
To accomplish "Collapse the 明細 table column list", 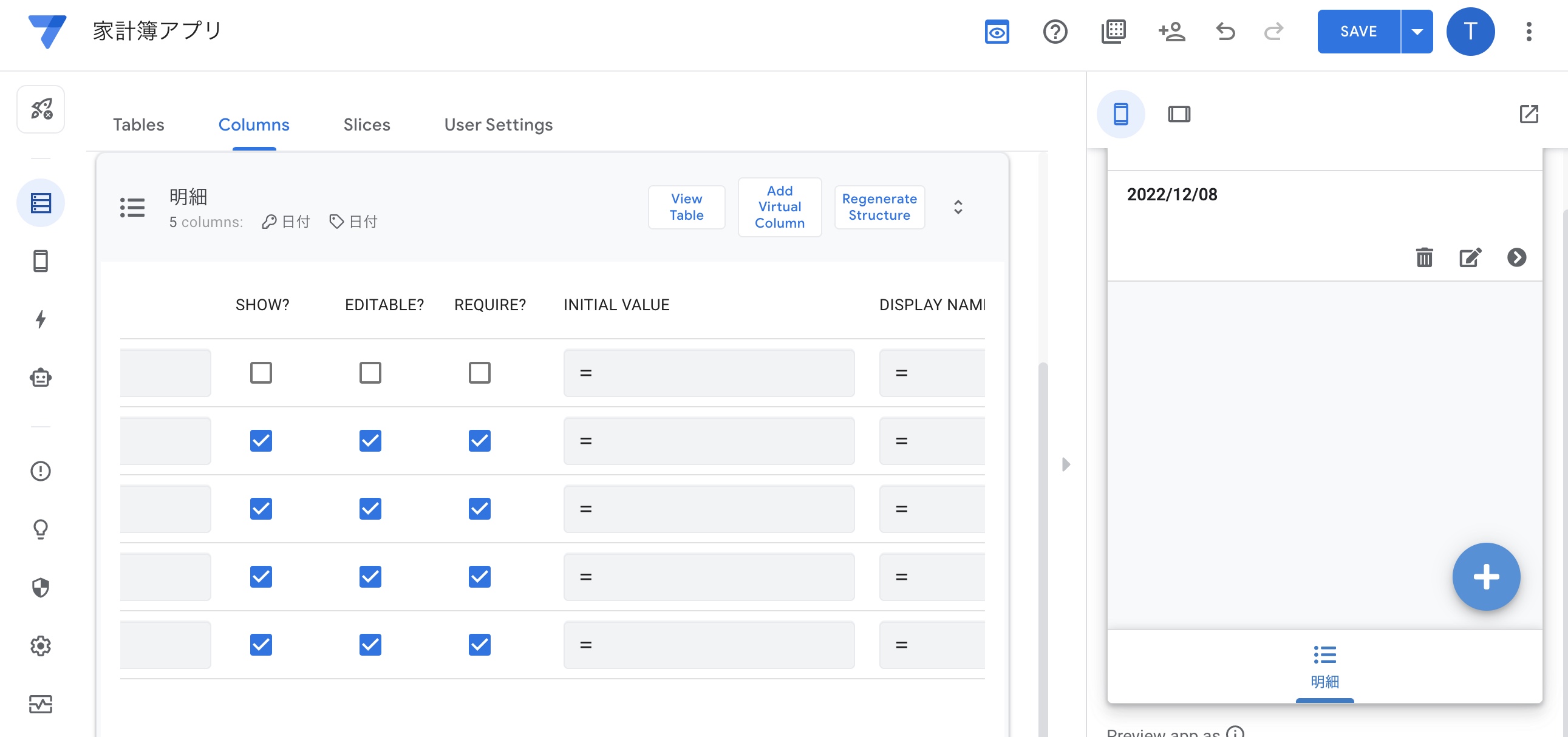I will pos(958,207).
